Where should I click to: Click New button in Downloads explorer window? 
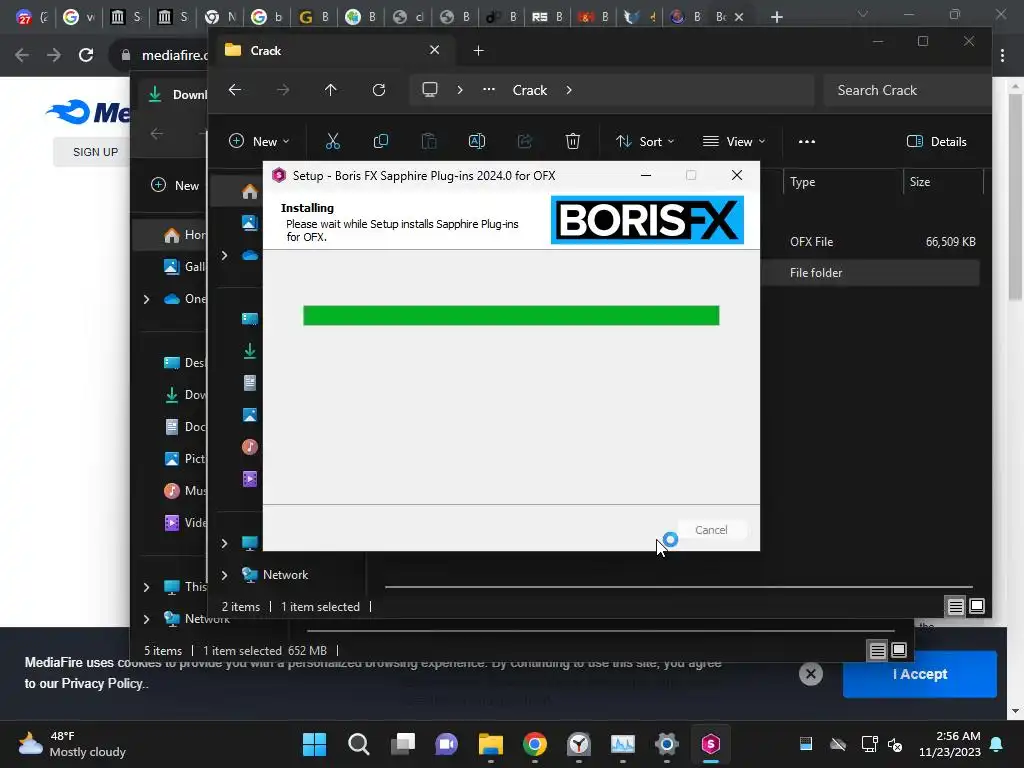pos(175,185)
